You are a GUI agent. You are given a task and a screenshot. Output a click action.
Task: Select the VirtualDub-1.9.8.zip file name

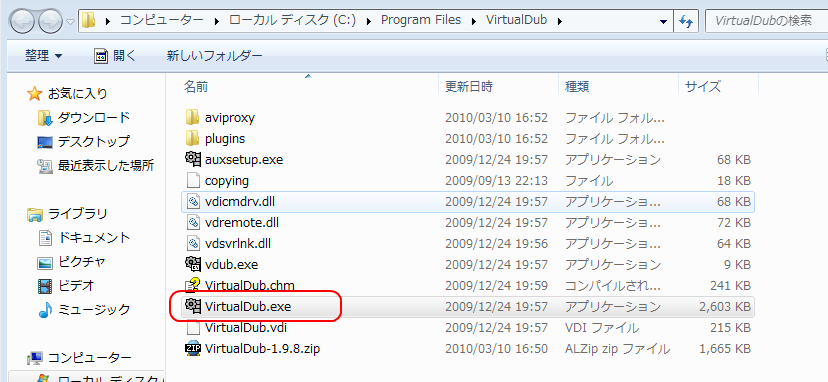[x=262, y=348]
